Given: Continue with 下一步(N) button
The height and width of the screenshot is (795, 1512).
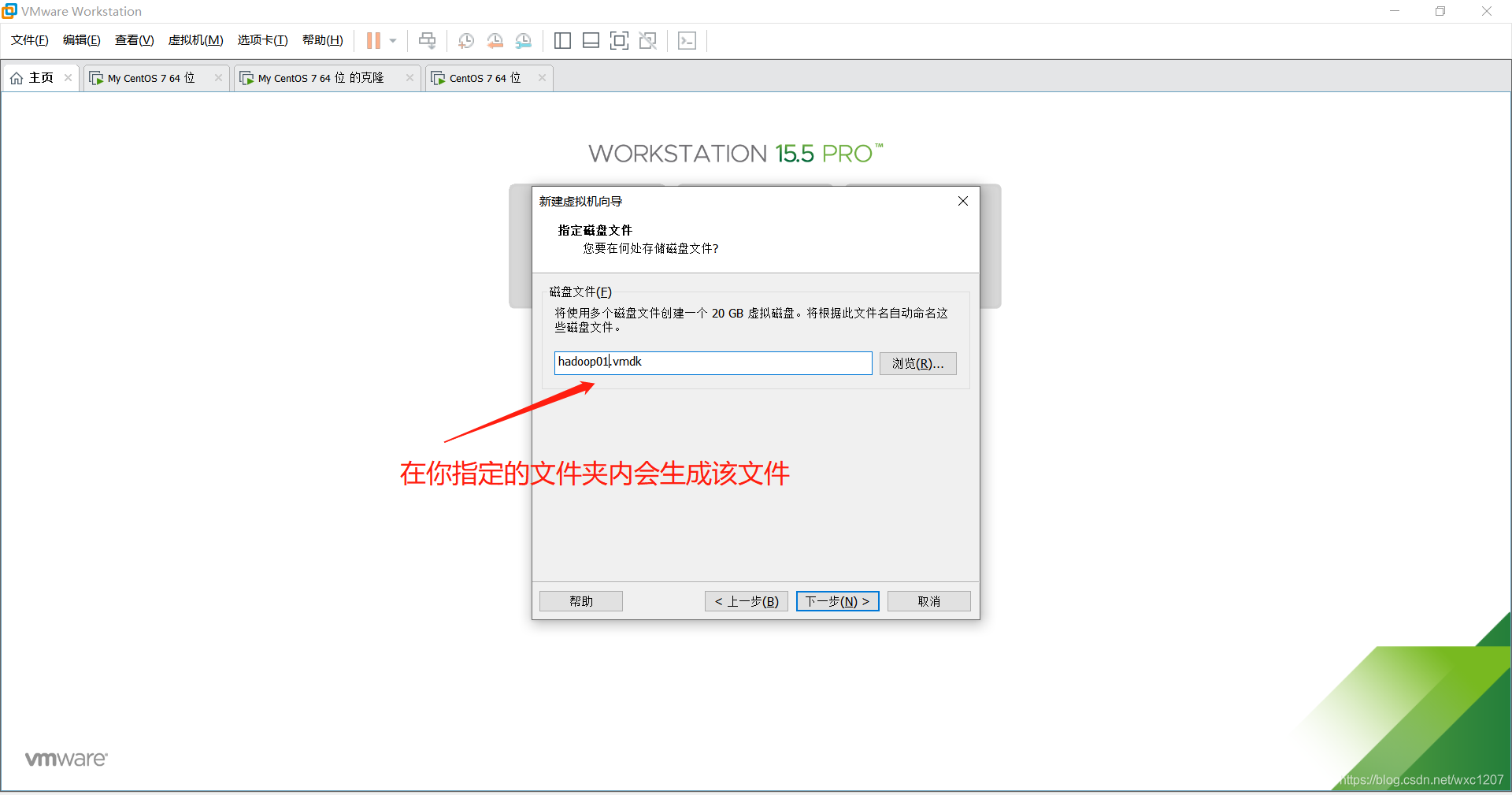Looking at the screenshot, I should click(837, 601).
